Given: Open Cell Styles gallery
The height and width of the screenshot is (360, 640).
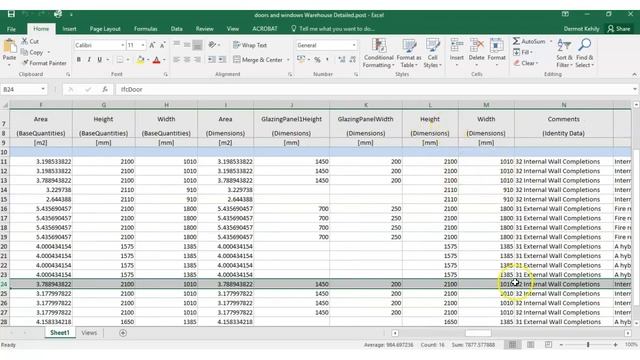Looking at the screenshot, I should (x=432, y=53).
